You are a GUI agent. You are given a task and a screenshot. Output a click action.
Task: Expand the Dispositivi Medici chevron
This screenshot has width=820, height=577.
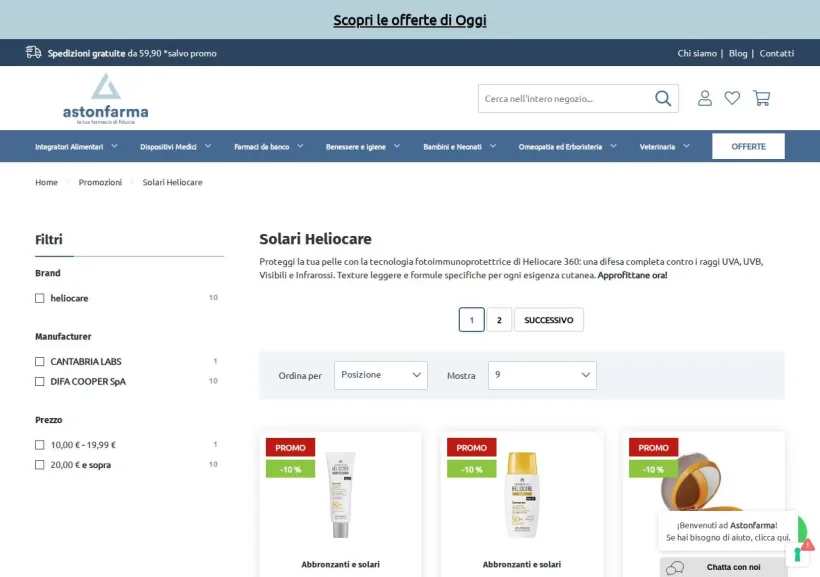[x=208, y=146]
